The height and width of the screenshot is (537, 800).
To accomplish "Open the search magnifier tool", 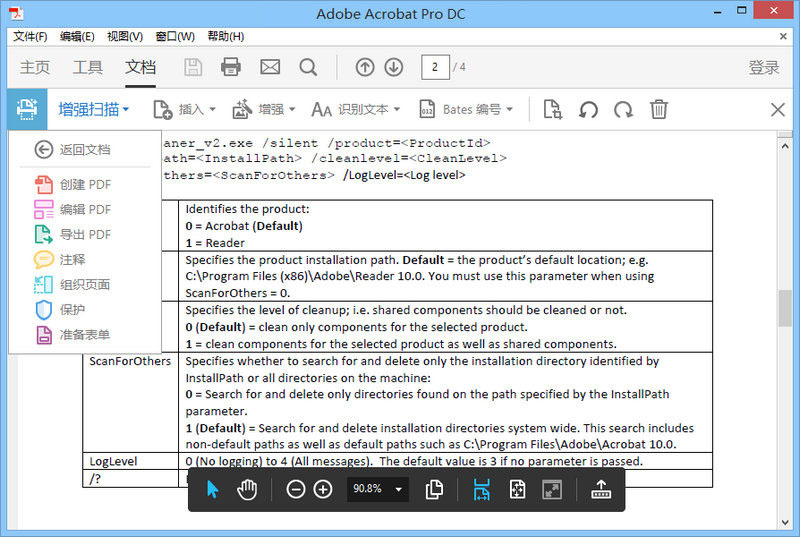I will tap(308, 67).
